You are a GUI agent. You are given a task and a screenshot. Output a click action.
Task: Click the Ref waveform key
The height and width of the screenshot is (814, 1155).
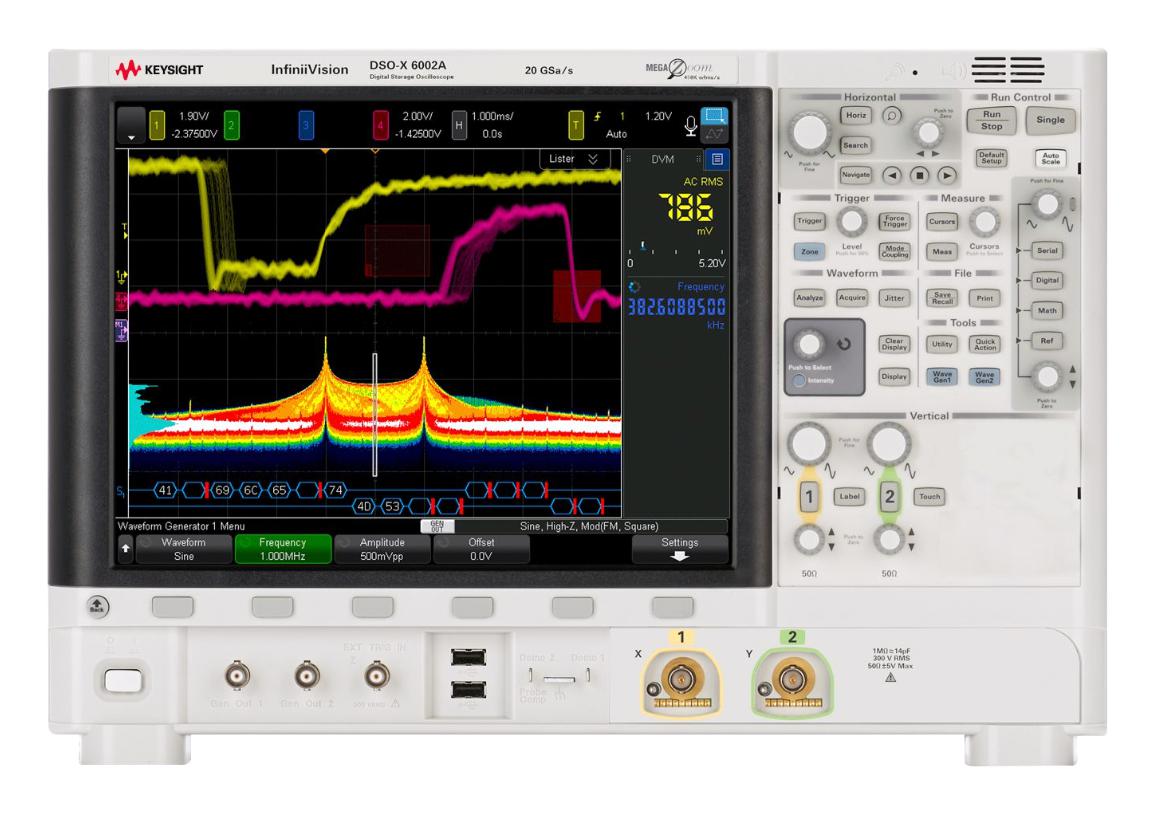click(x=1046, y=341)
